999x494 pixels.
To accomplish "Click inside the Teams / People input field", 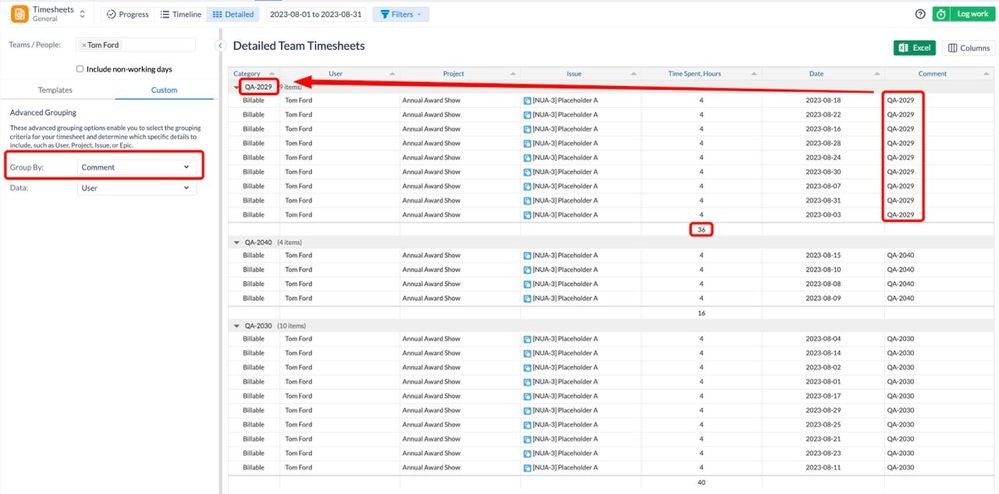I will click(x=136, y=45).
